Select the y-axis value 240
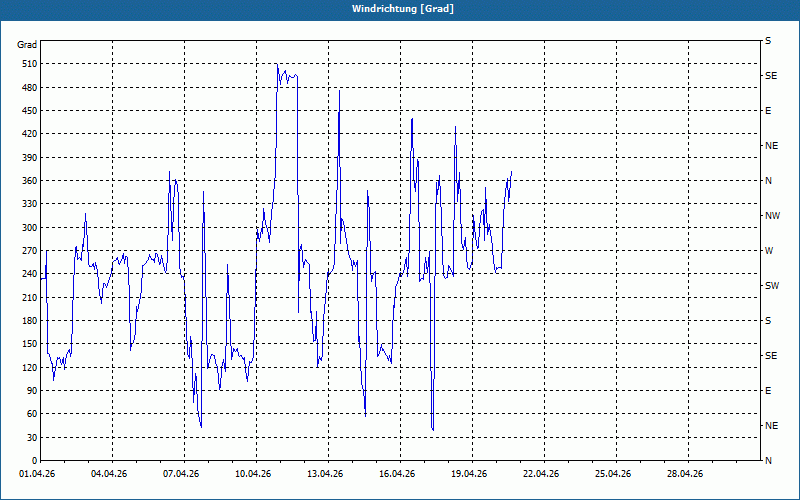800x500 pixels. [x=30, y=274]
